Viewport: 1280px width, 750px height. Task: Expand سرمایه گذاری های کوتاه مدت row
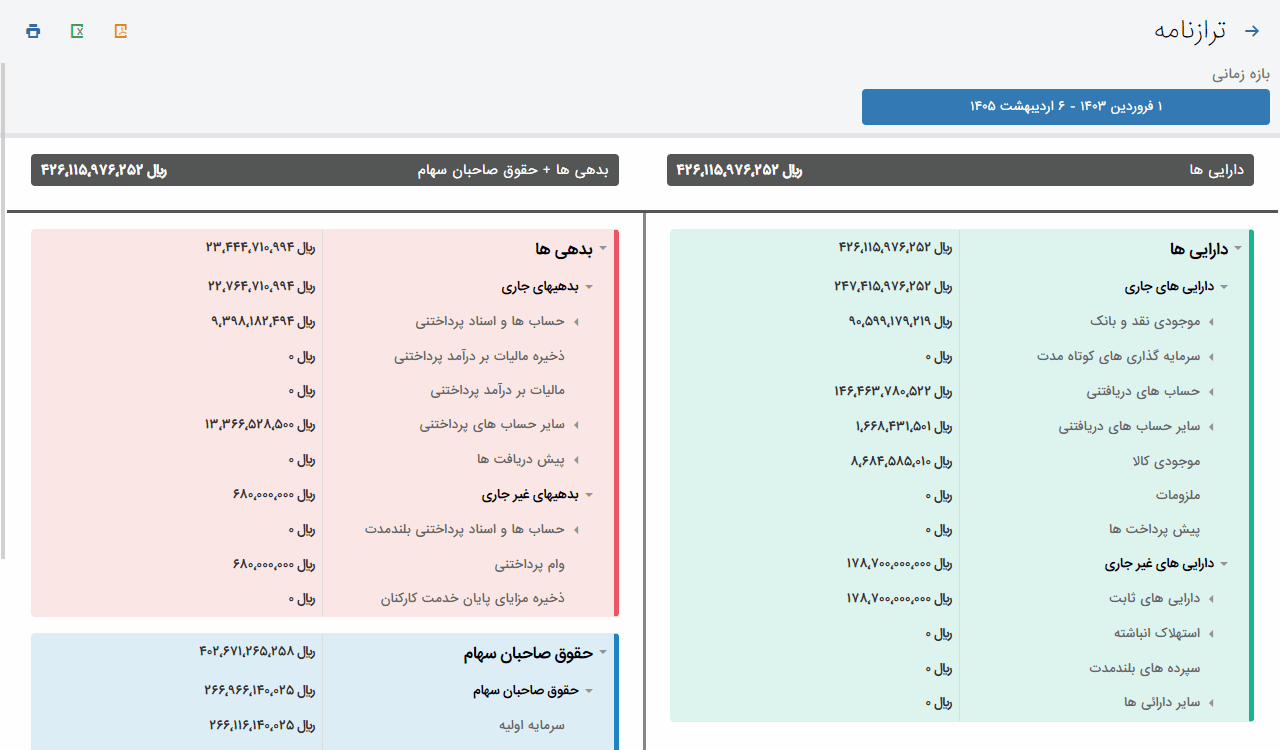1210,357
